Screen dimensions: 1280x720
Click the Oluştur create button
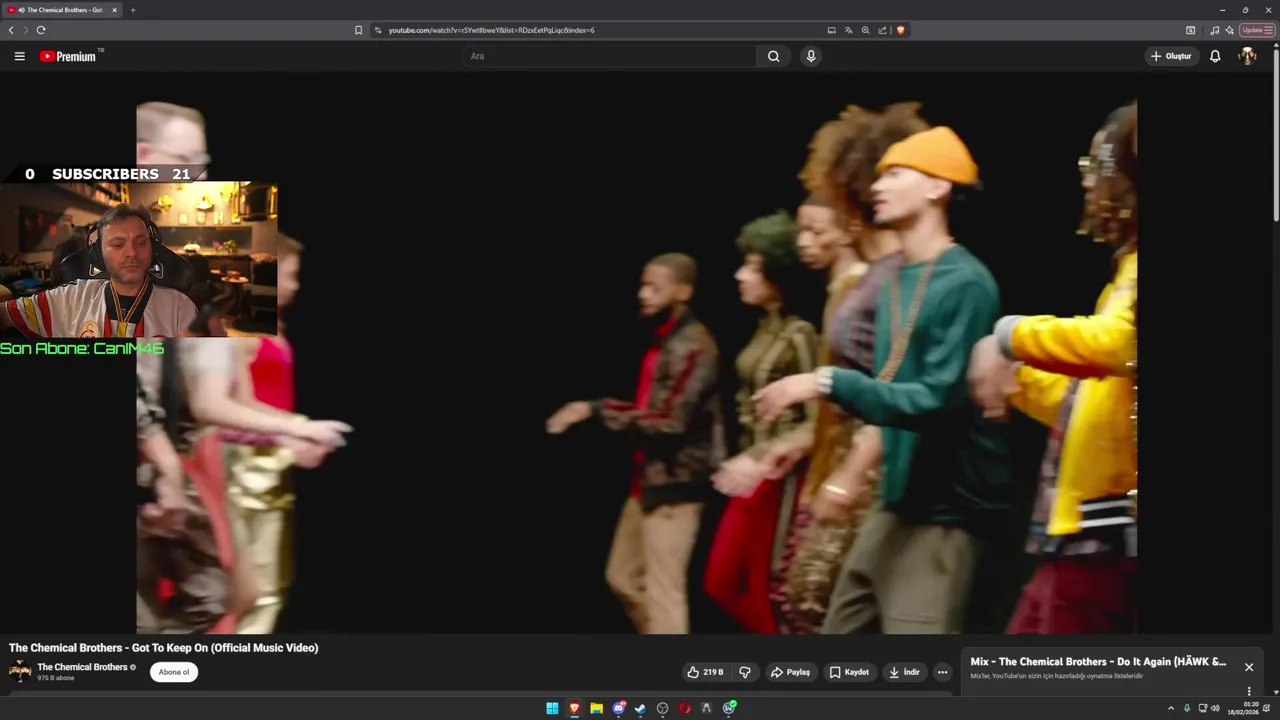(1171, 56)
